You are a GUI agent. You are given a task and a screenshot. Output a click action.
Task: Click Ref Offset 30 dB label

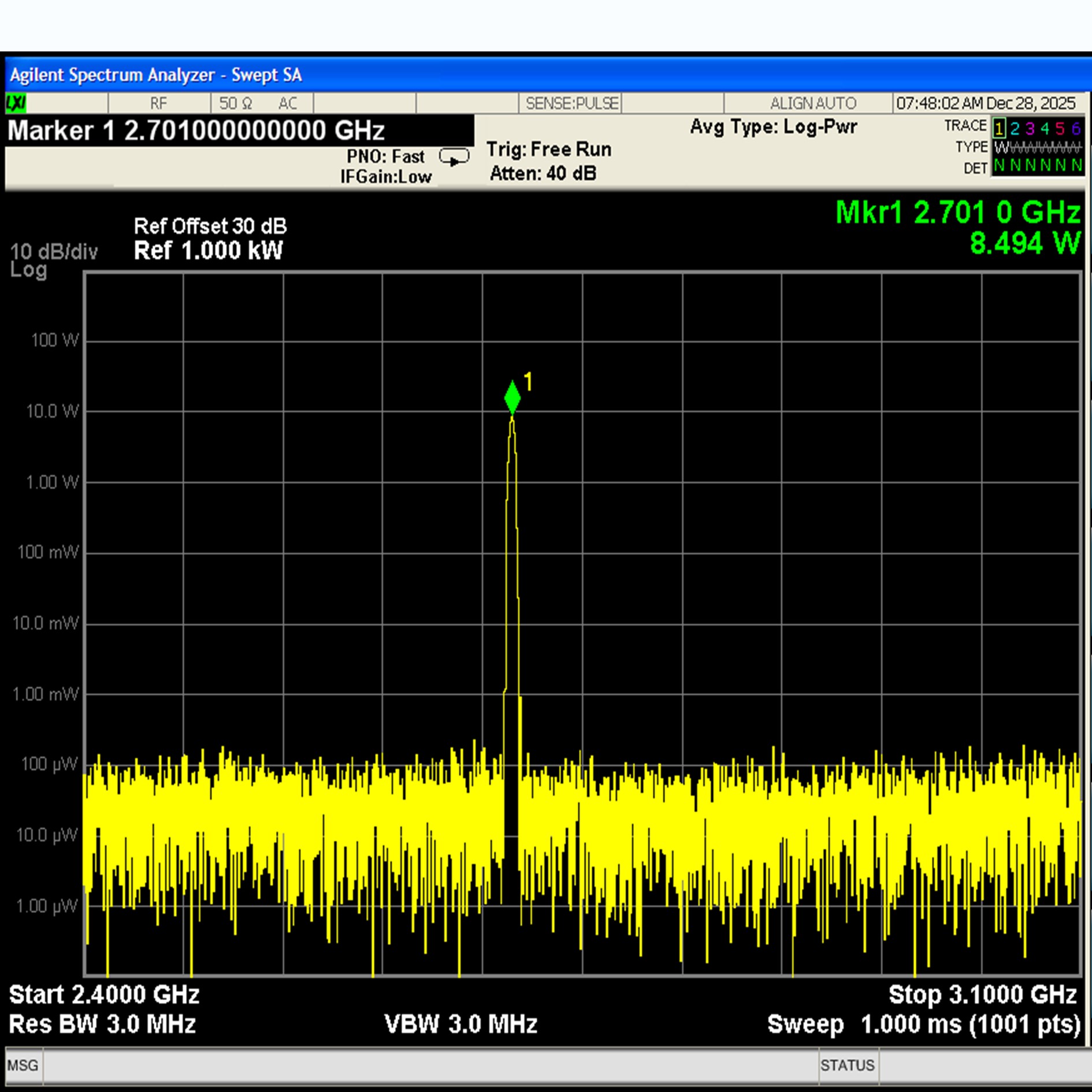click(210, 226)
